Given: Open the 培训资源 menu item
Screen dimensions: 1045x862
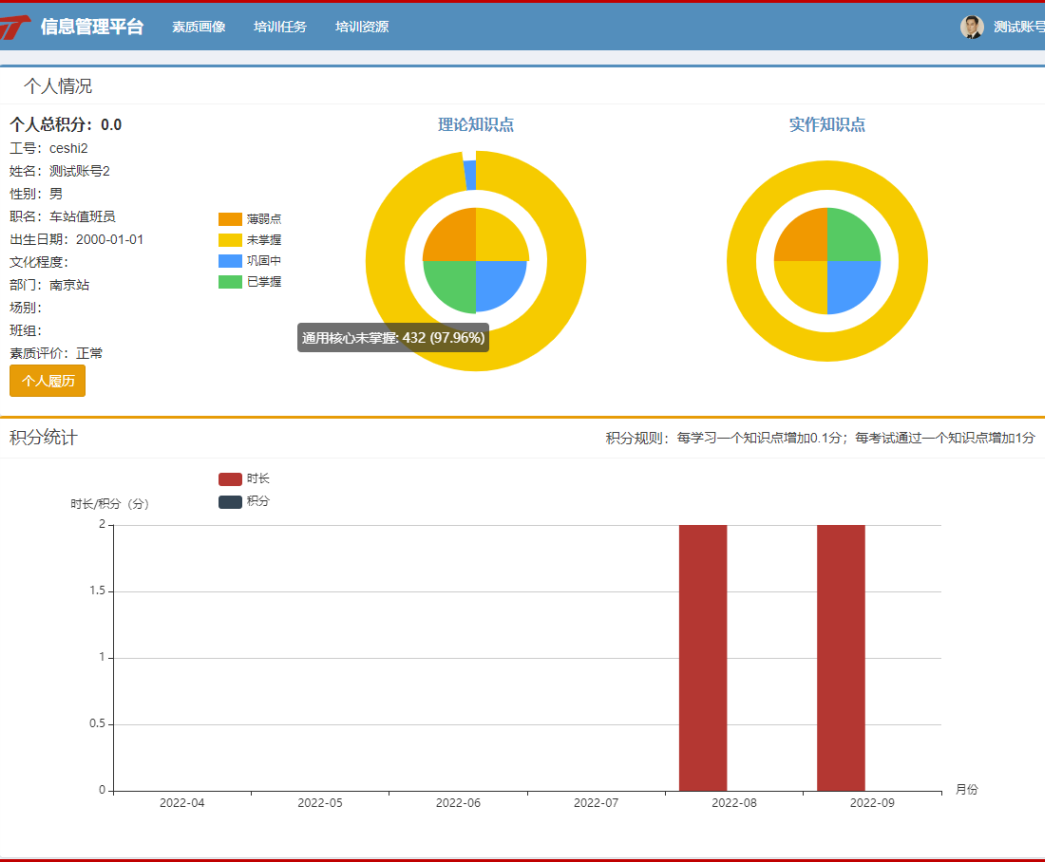Looking at the screenshot, I should tap(362, 27).
